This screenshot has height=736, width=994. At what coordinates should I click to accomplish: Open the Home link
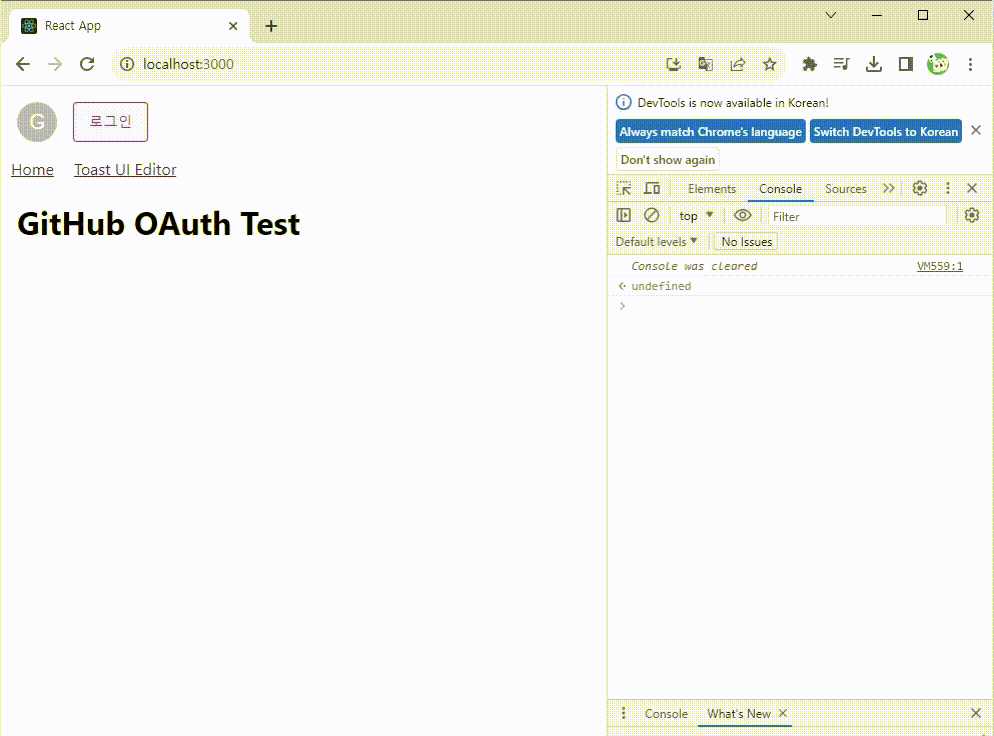coord(32,170)
